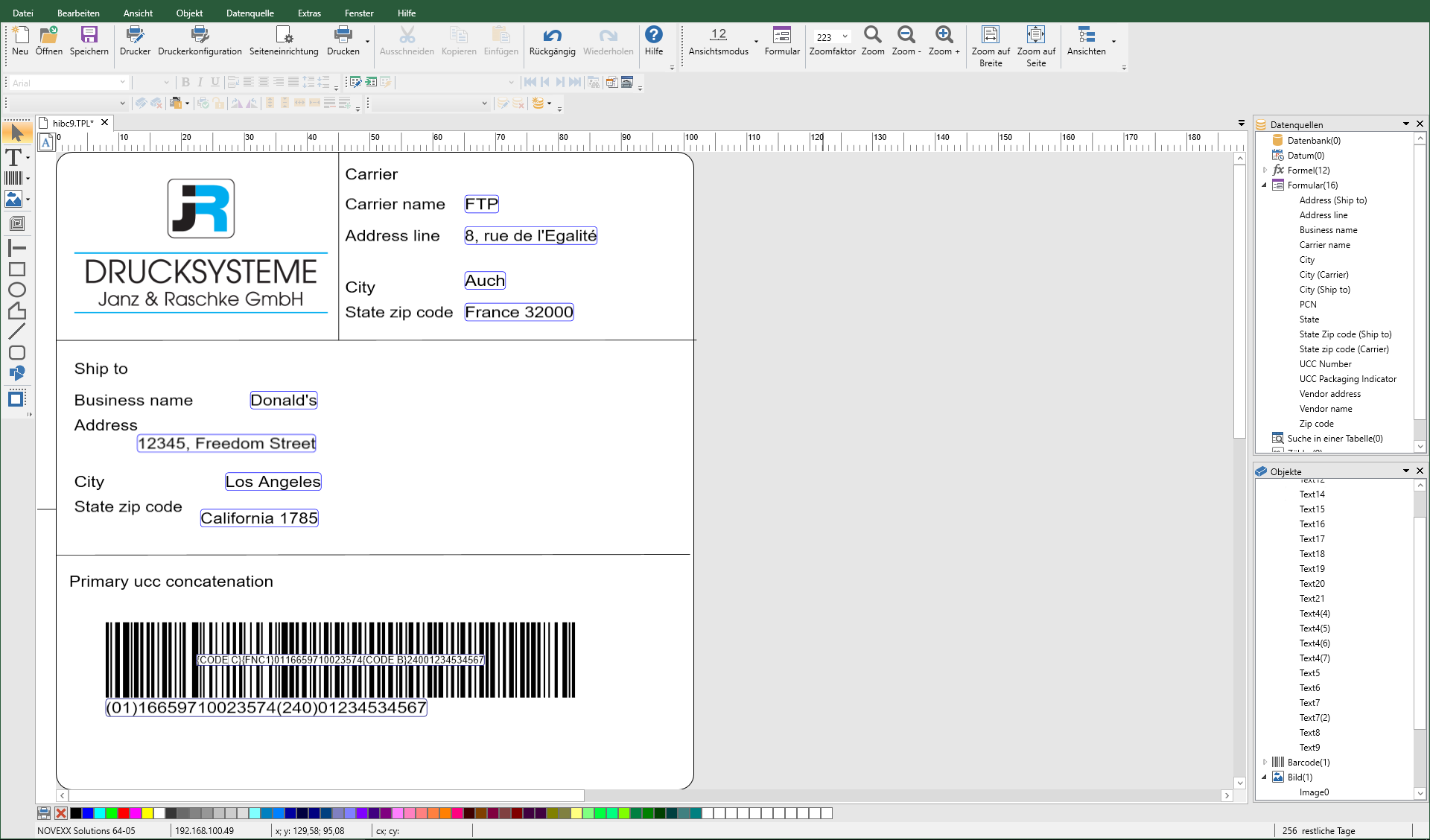Expand the Formel(12) tree node
This screenshot has width=1430, height=840.
(x=1265, y=171)
